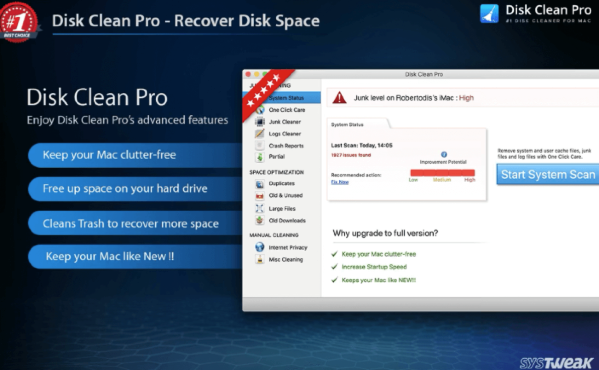Screen dimensions: 599x370
Task: Click the Fix Now link
Action: tap(340, 182)
